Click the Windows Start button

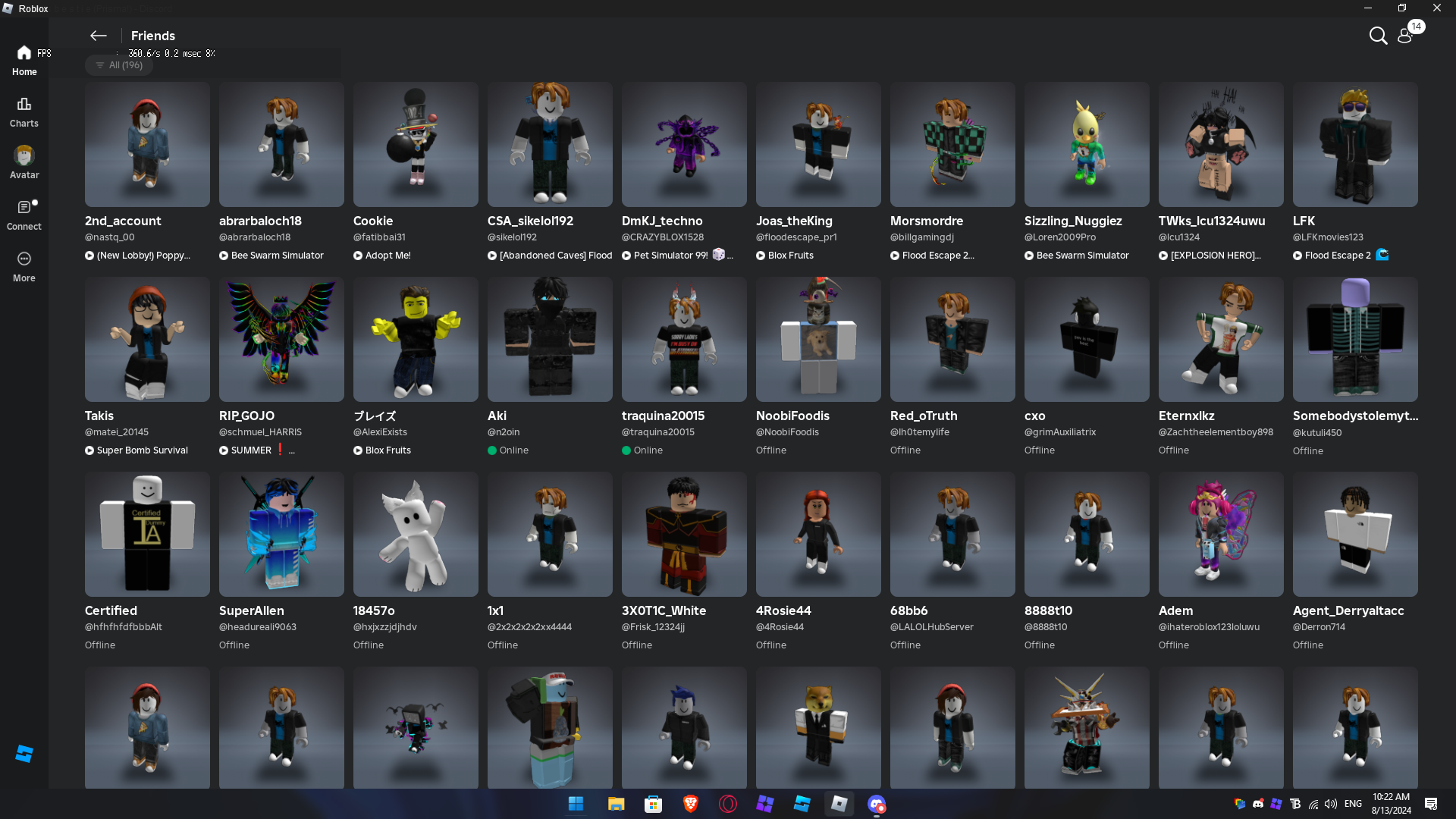(x=576, y=804)
